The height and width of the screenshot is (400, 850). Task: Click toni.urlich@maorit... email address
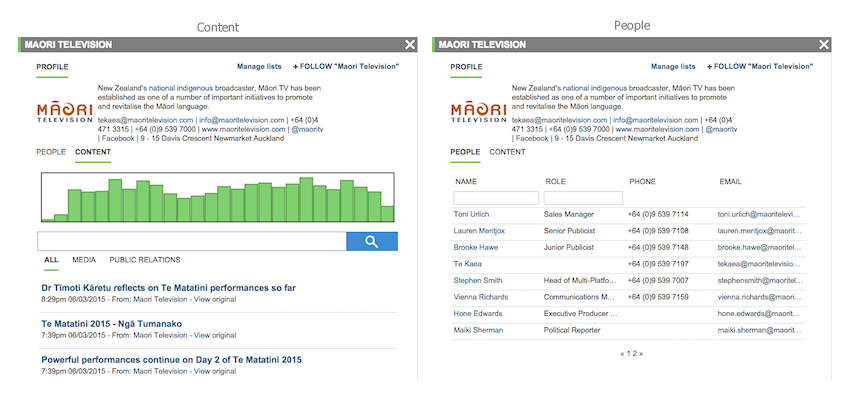click(758, 215)
